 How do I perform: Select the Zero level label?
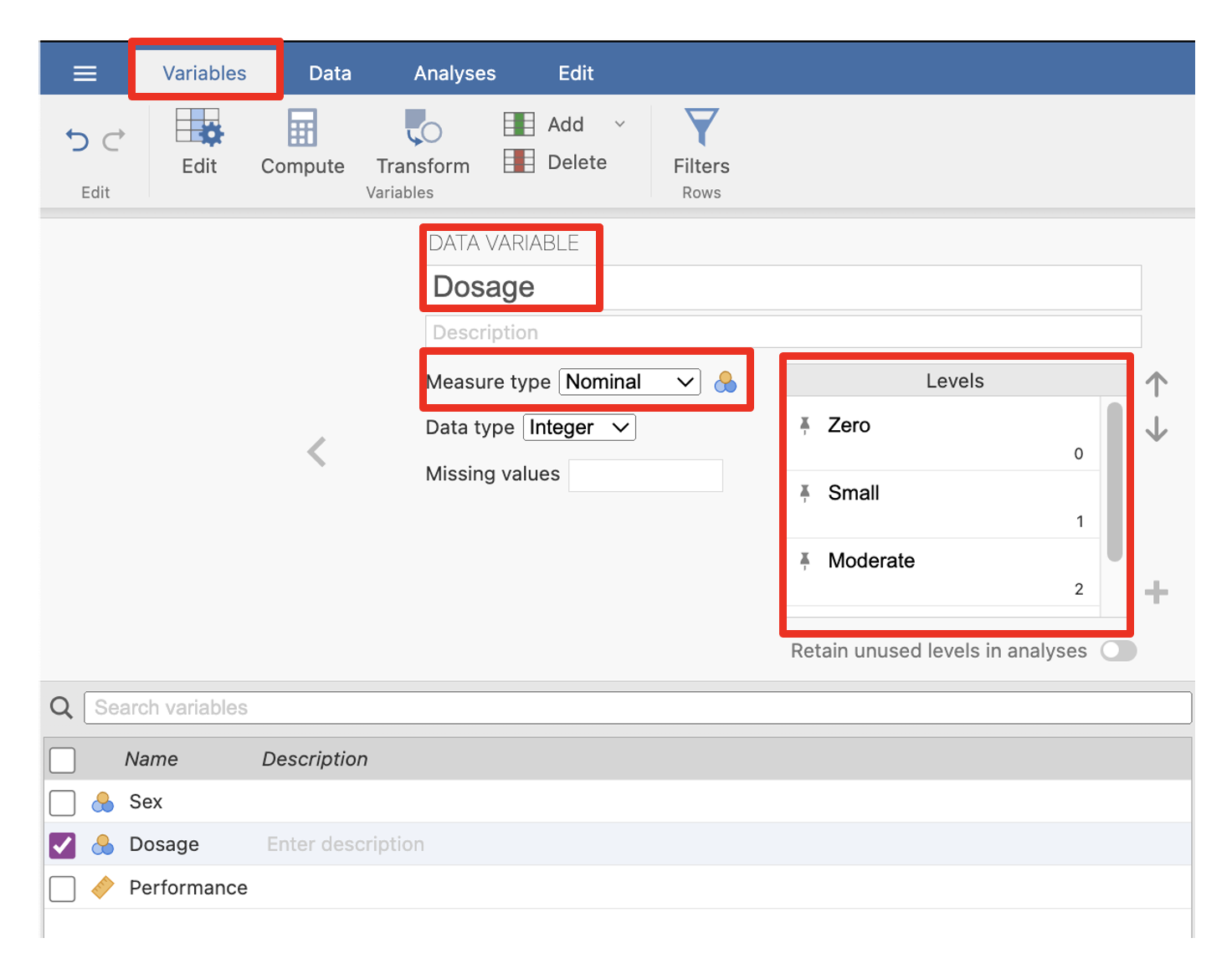[x=849, y=425]
